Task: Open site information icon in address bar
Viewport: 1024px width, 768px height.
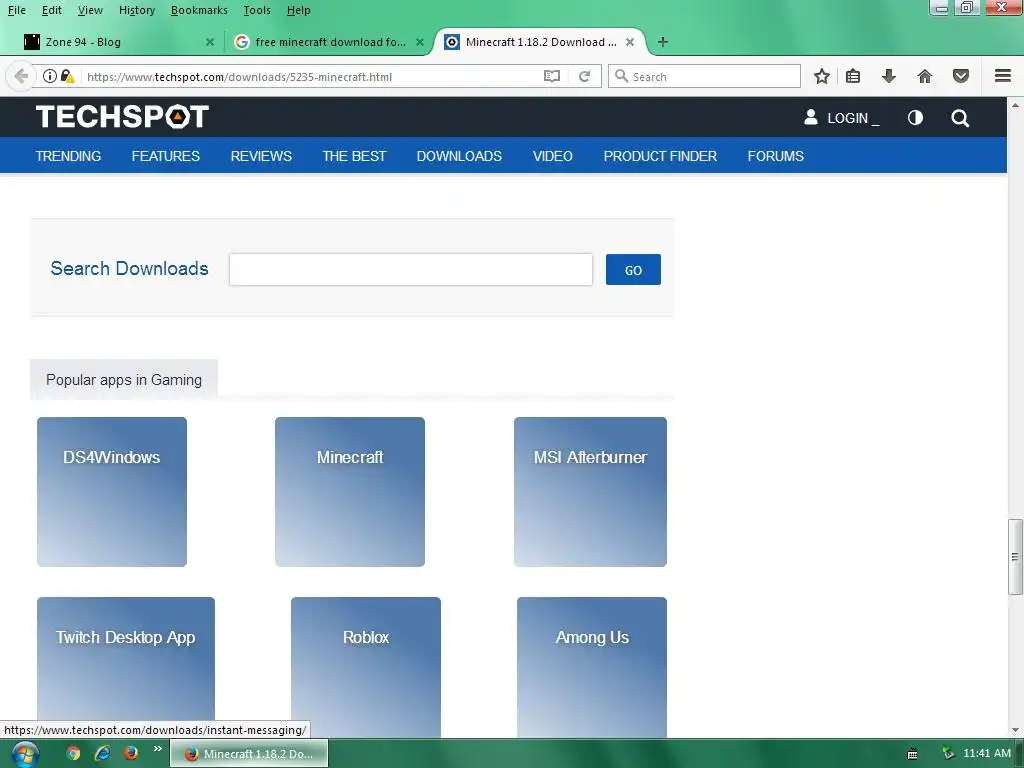Action: pyautogui.click(x=50, y=76)
